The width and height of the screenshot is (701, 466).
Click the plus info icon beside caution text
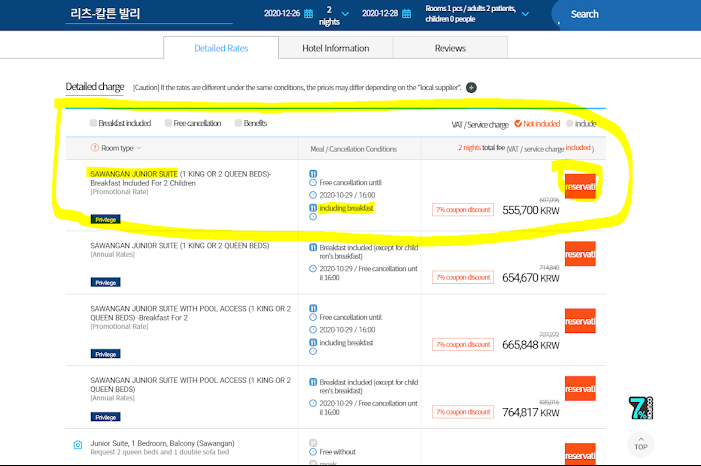coord(471,88)
